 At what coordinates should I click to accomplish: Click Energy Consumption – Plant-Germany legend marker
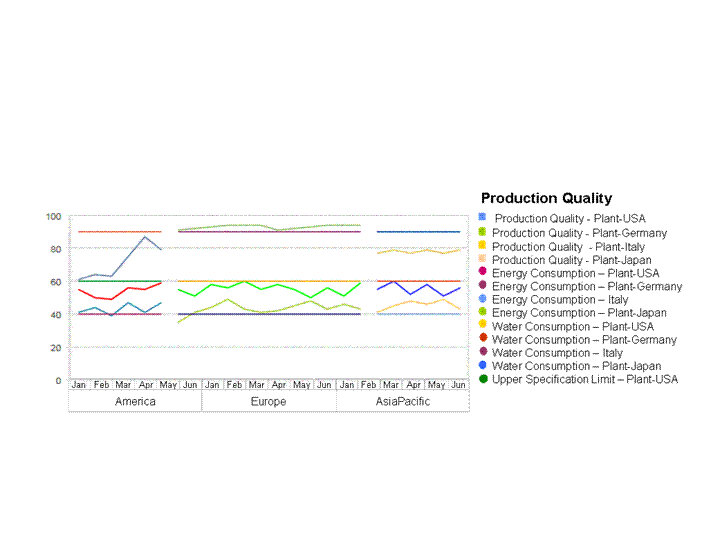pos(483,286)
